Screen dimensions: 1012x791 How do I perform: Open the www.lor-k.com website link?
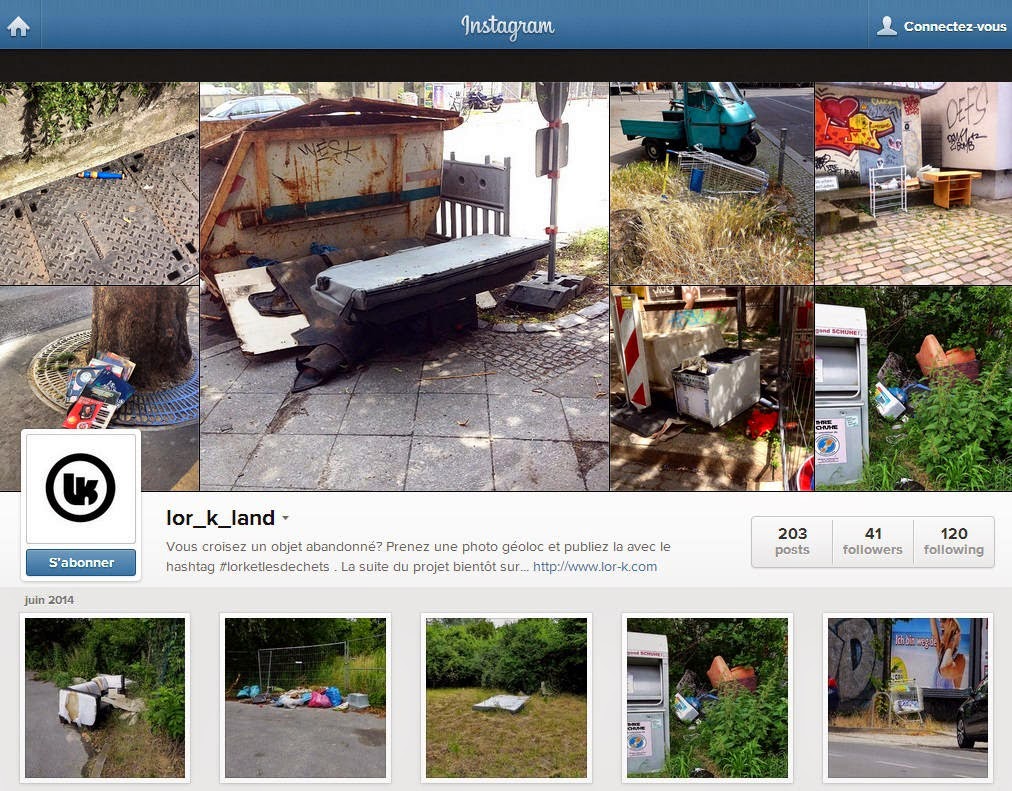click(594, 566)
